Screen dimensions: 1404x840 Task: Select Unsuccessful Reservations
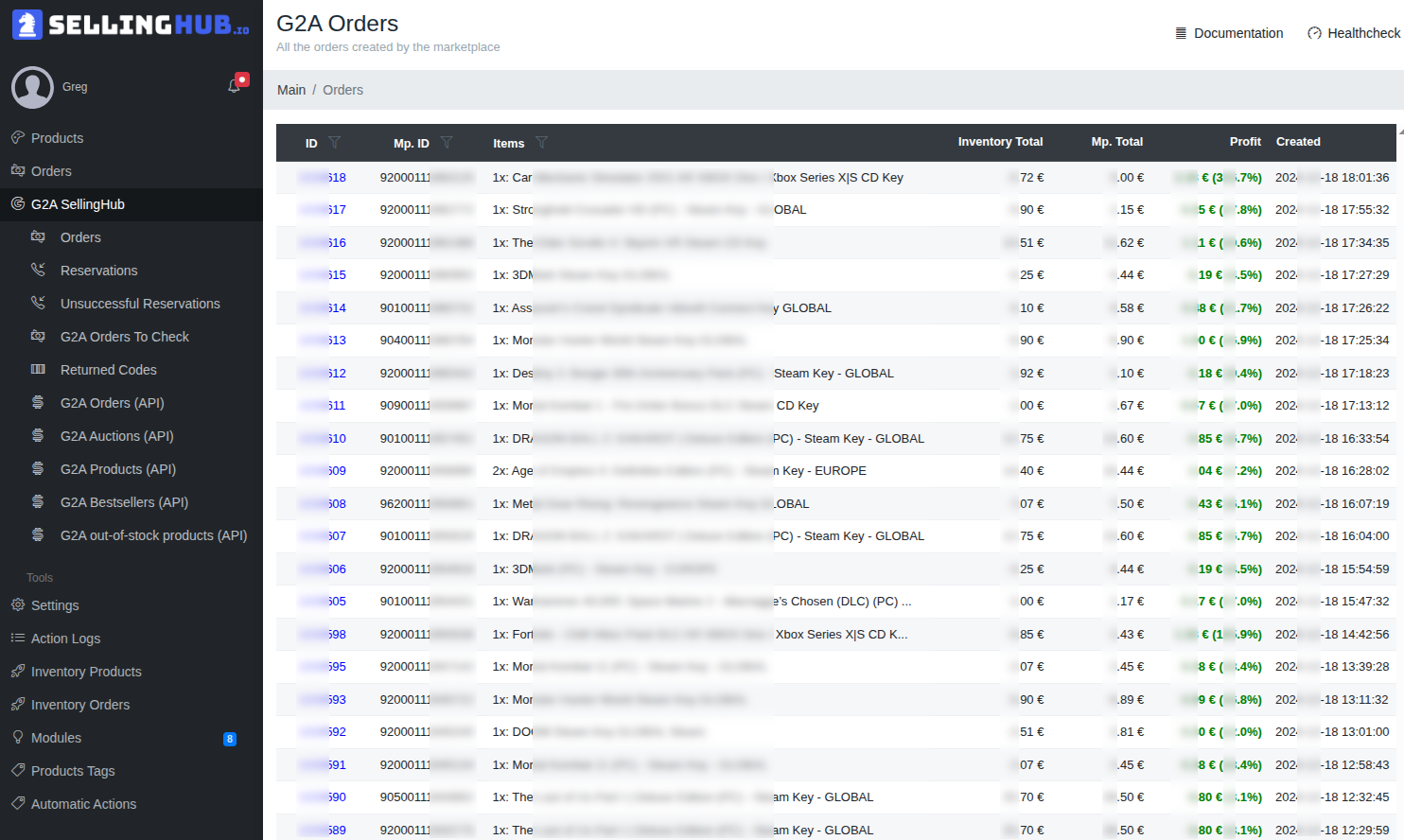pyautogui.click(x=139, y=303)
